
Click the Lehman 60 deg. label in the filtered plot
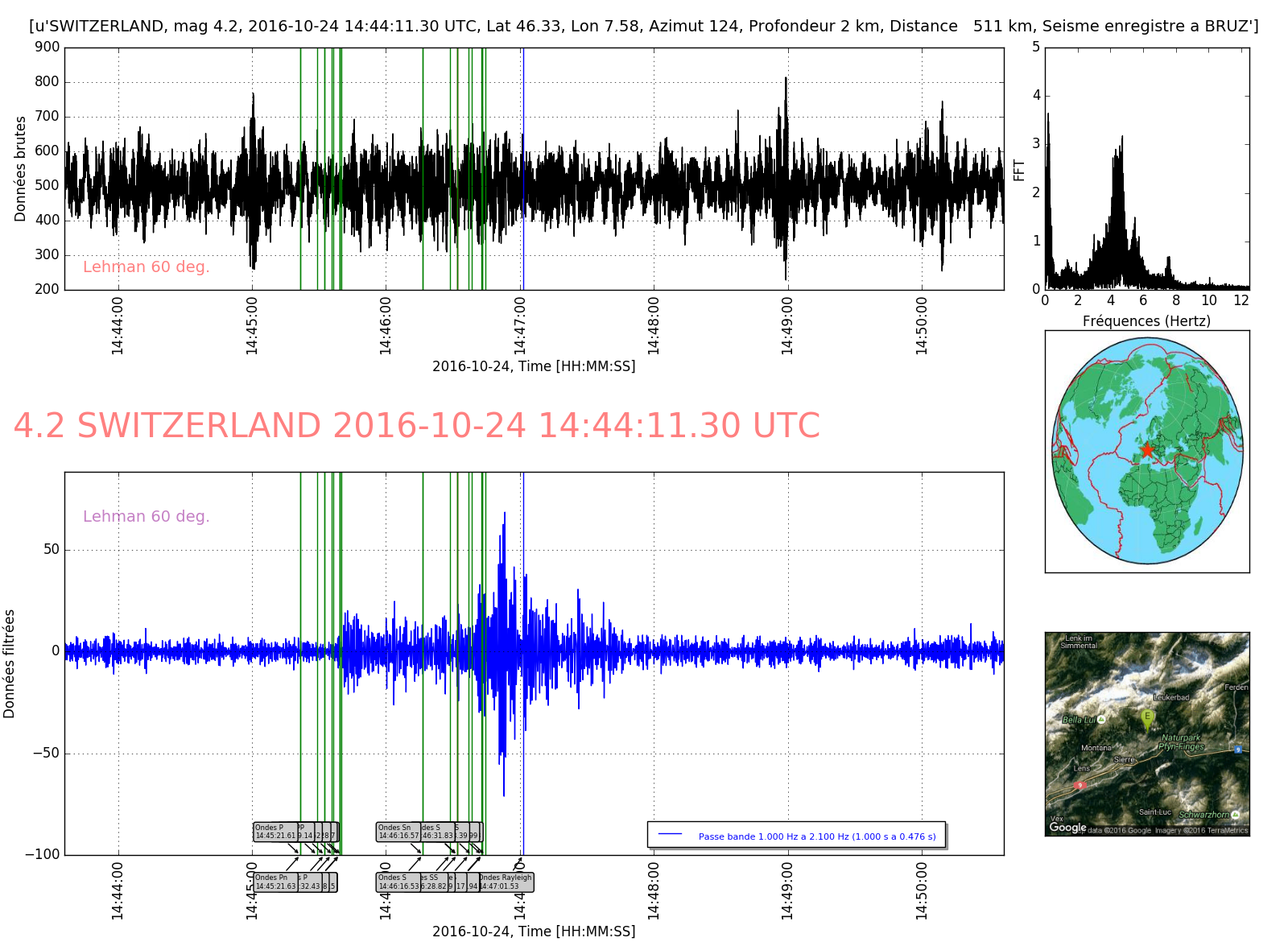[x=146, y=517]
